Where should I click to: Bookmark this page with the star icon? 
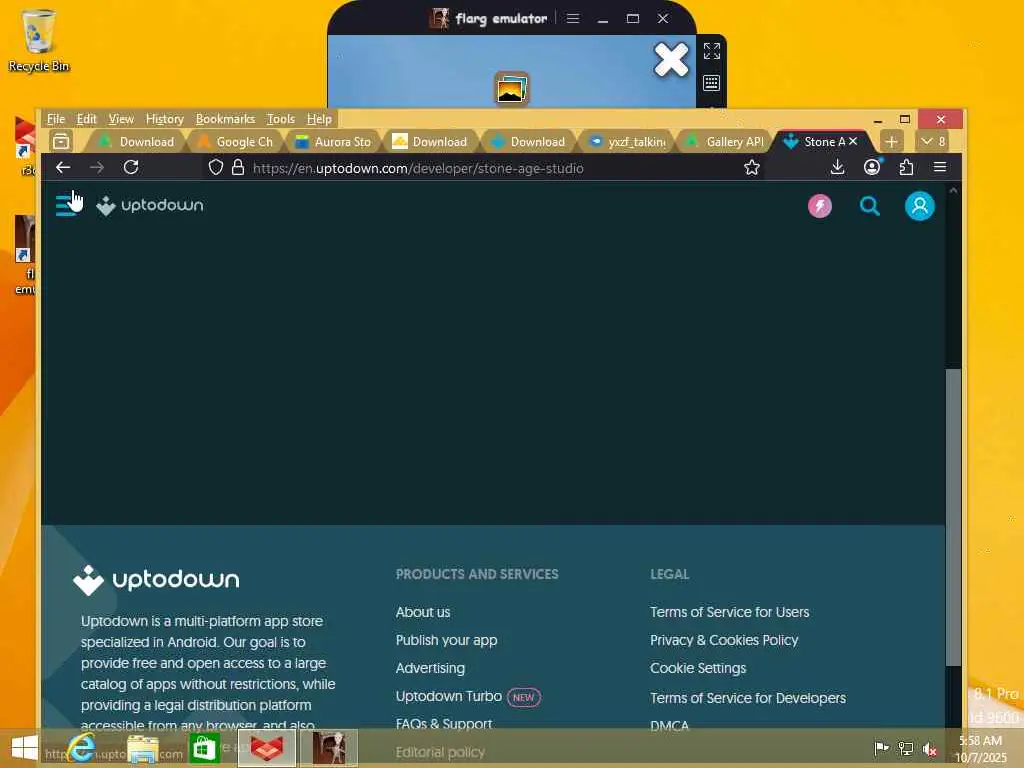click(x=752, y=168)
